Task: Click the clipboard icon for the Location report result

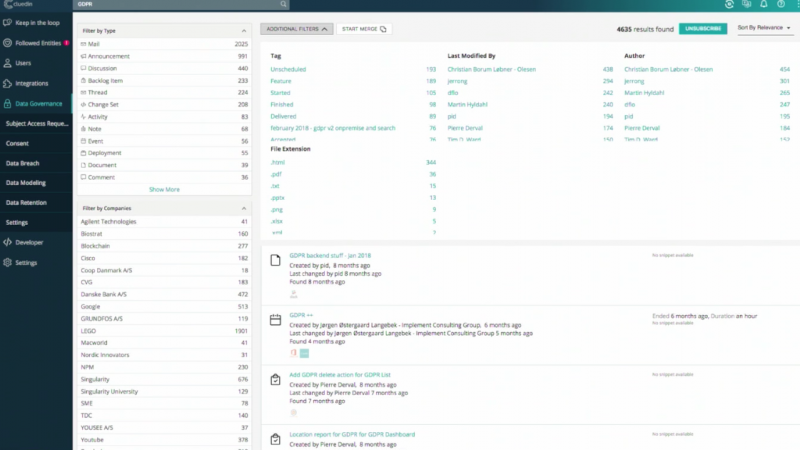Action: click(276, 439)
